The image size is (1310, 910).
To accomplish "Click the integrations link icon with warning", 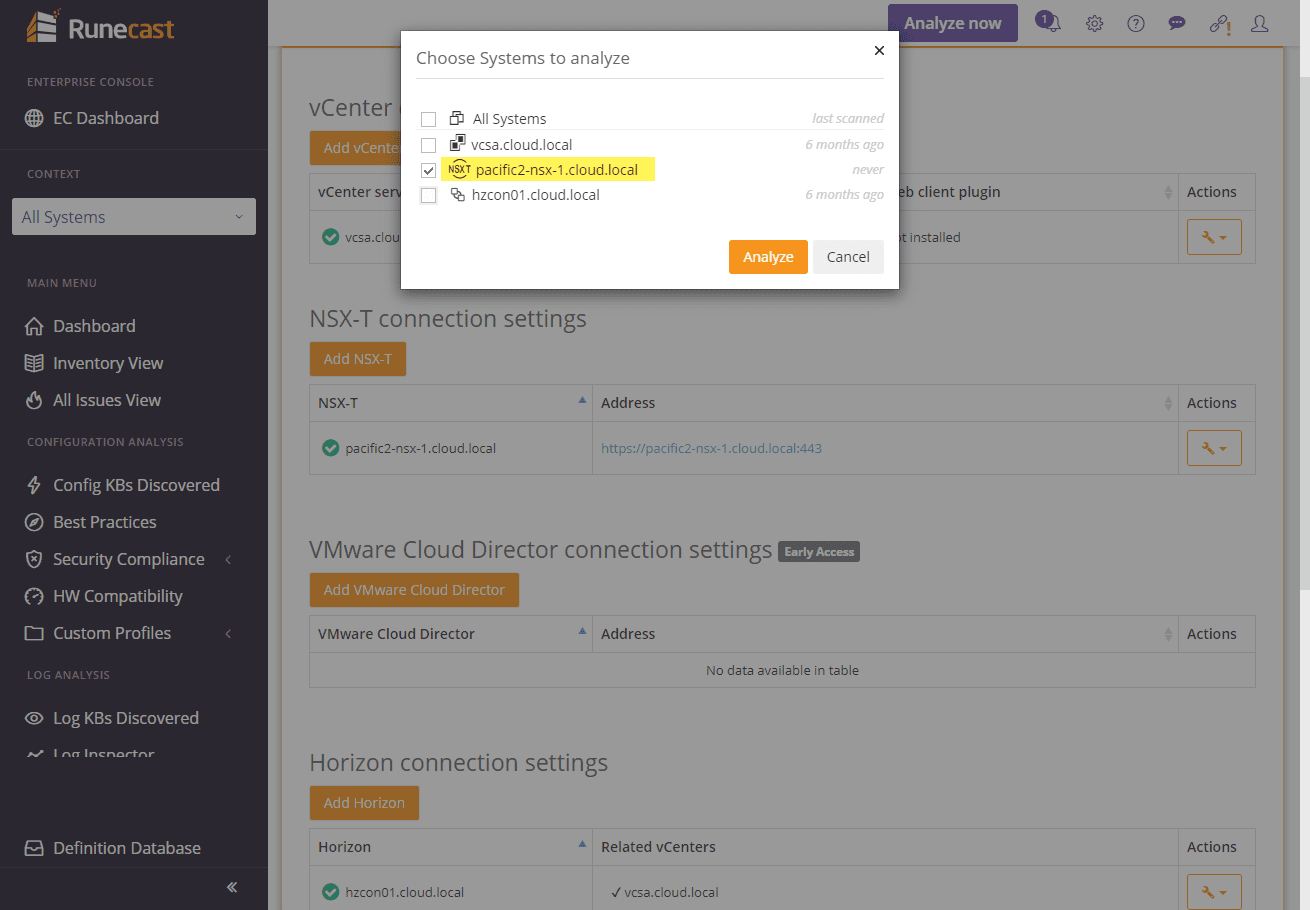I will (1218, 22).
